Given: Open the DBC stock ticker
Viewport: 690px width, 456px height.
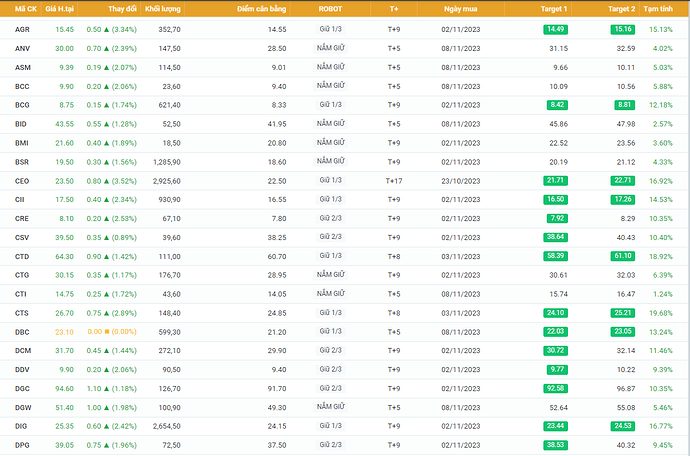Looking at the screenshot, I should [22, 332].
